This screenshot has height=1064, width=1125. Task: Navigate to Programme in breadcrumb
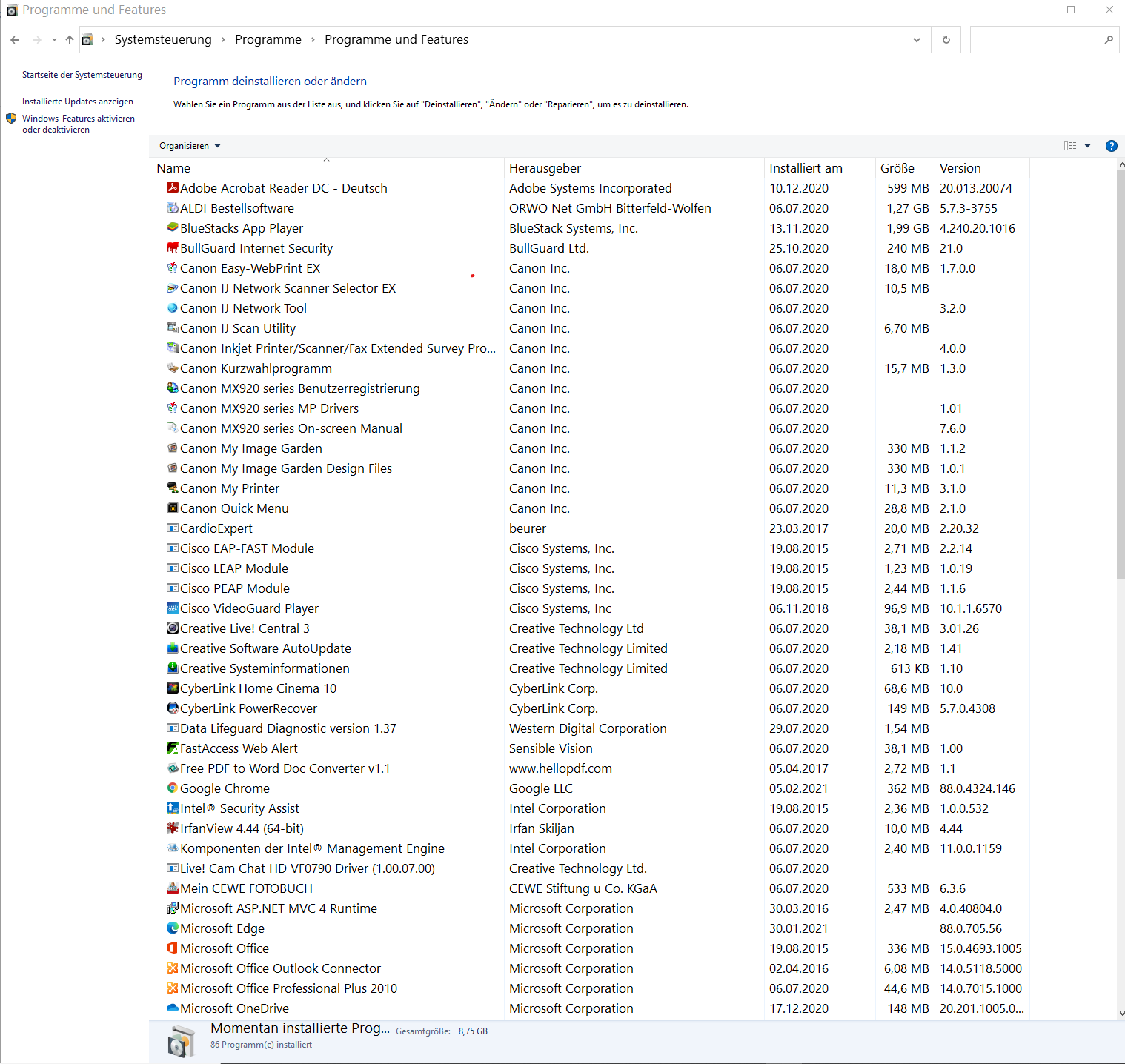268,40
